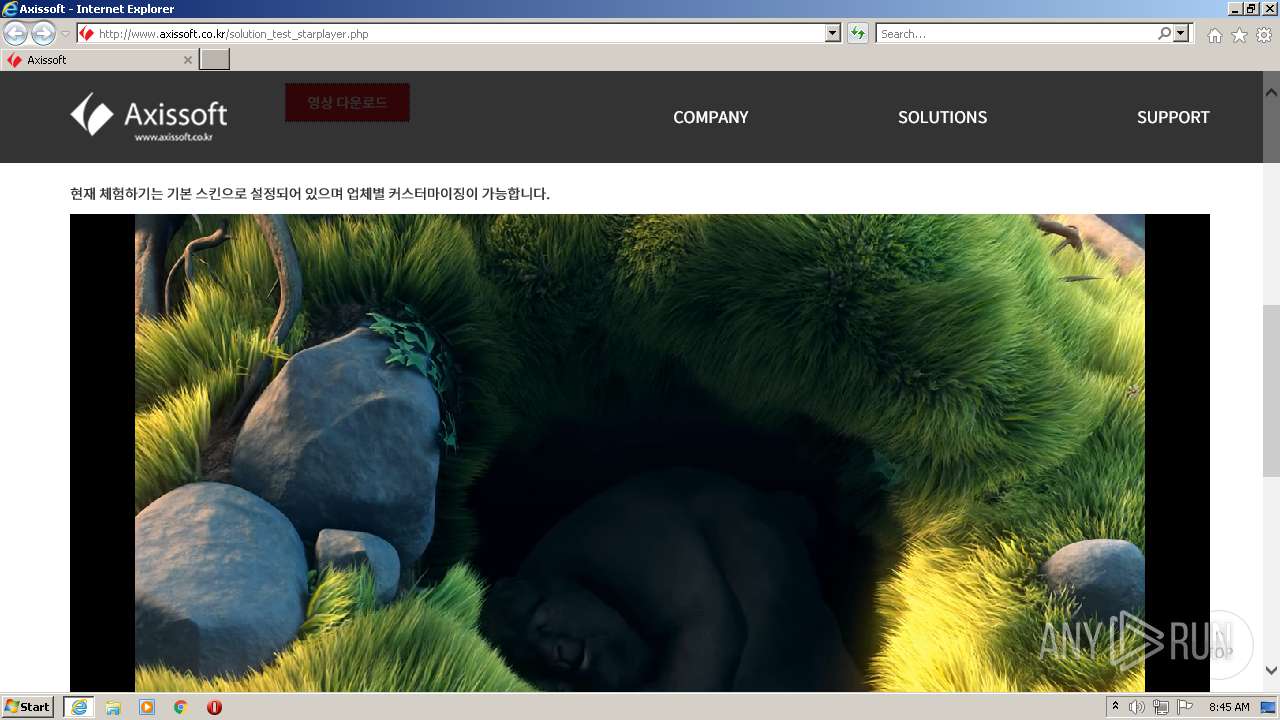Go forward with the browser Forward arrow
Viewport: 1280px width, 720px height.
point(43,33)
